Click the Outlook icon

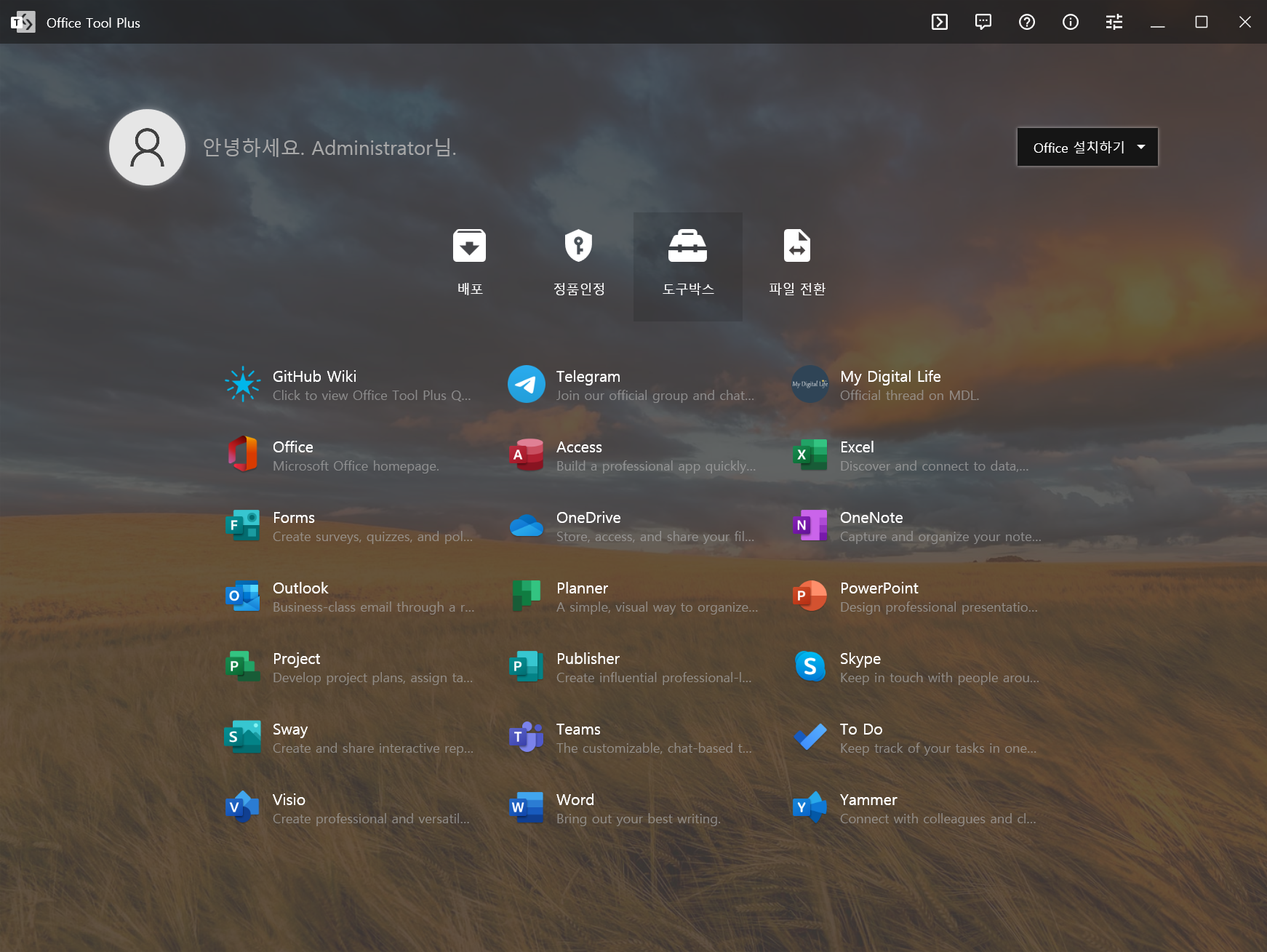coord(242,596)
